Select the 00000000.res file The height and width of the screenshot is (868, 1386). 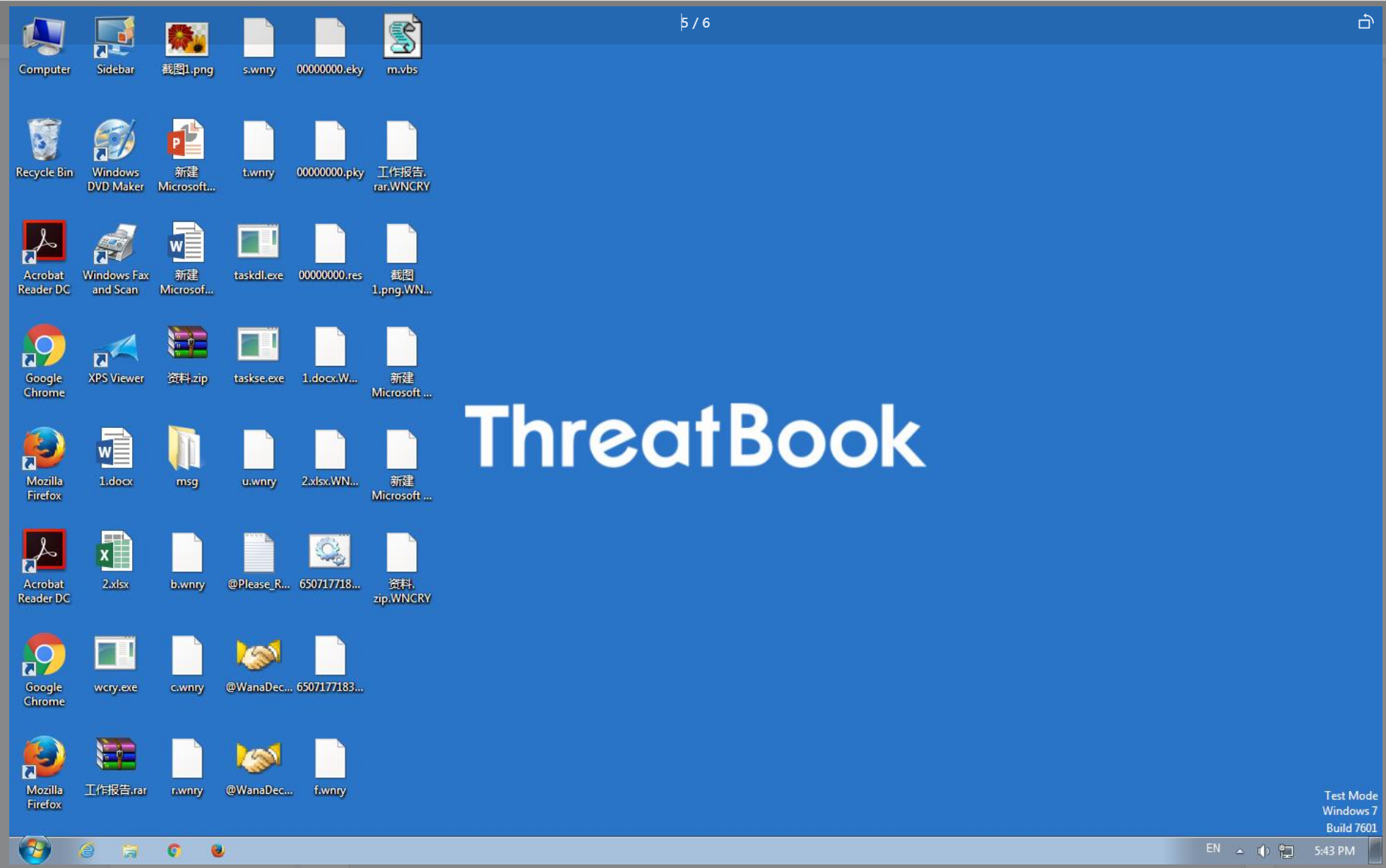[x=330, y=252]
